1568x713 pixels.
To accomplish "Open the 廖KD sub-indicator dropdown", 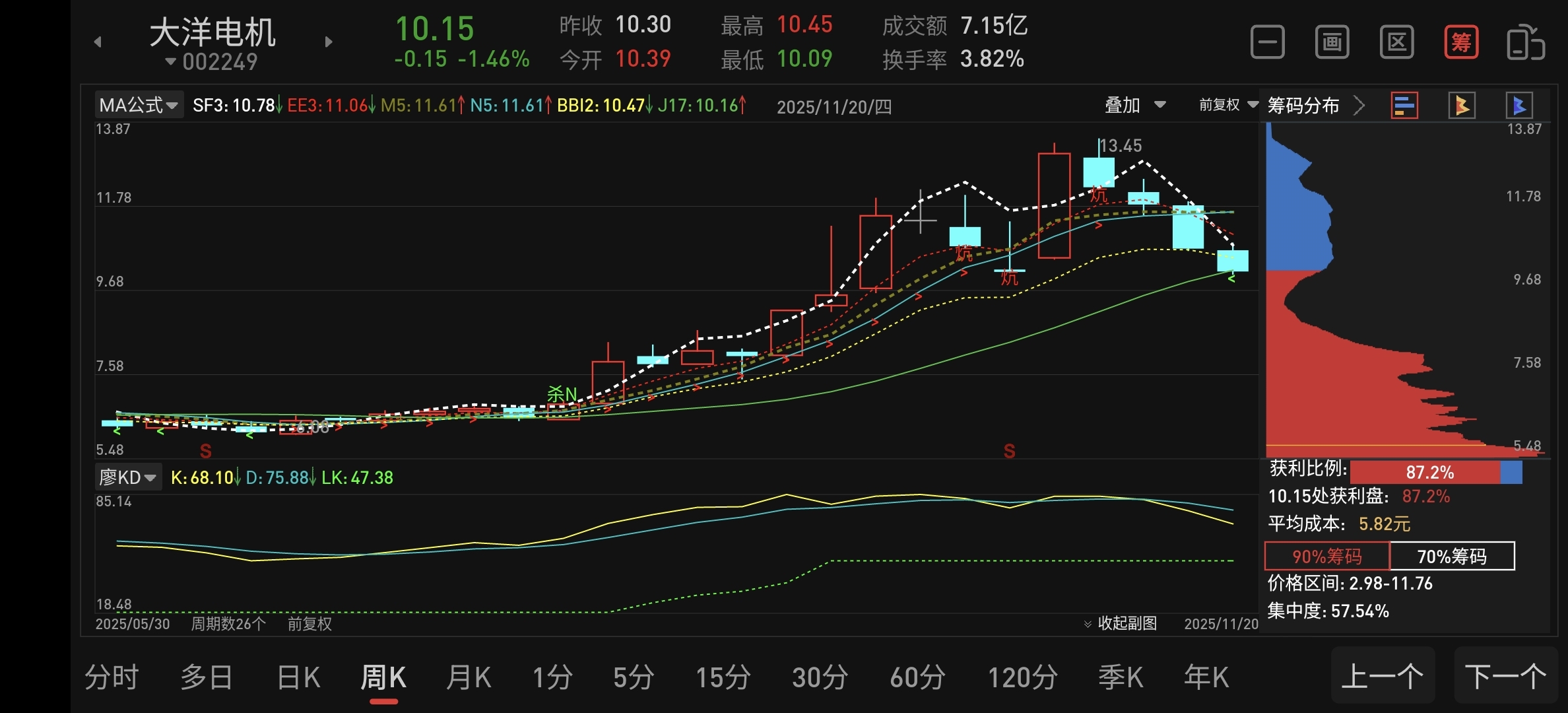I will click(x=128, y=477).
